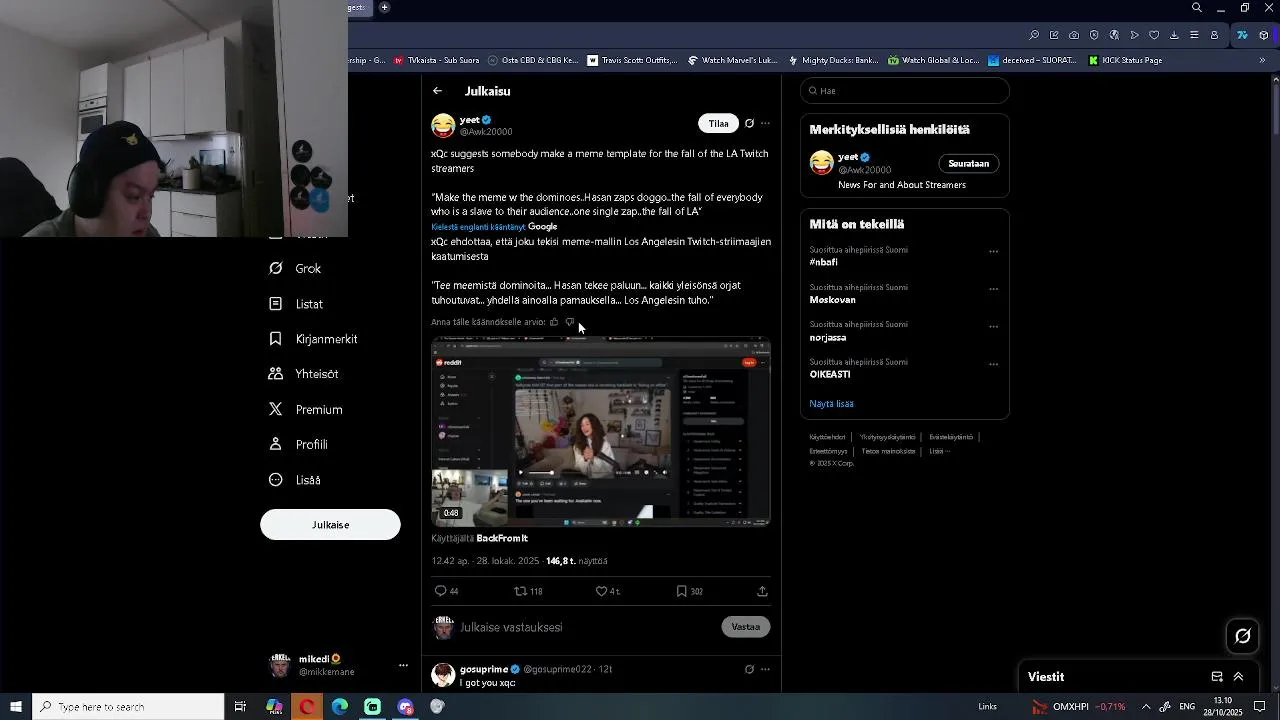This screenshot has height=720, width=1280.
Task: Click the repost icon showing 118
Action: coord(528,591)
